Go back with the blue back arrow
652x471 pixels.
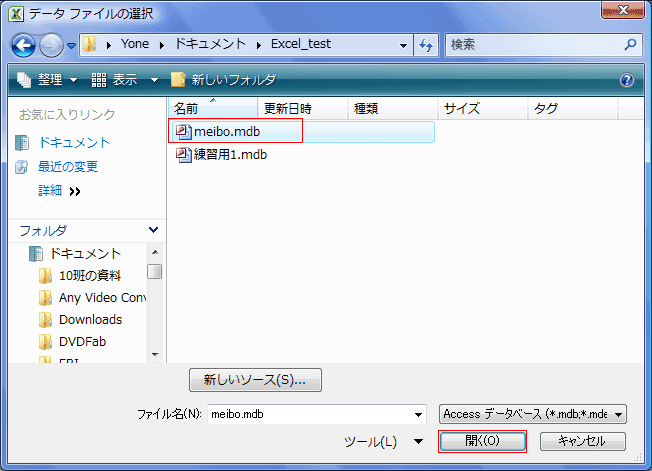[23, 45]
